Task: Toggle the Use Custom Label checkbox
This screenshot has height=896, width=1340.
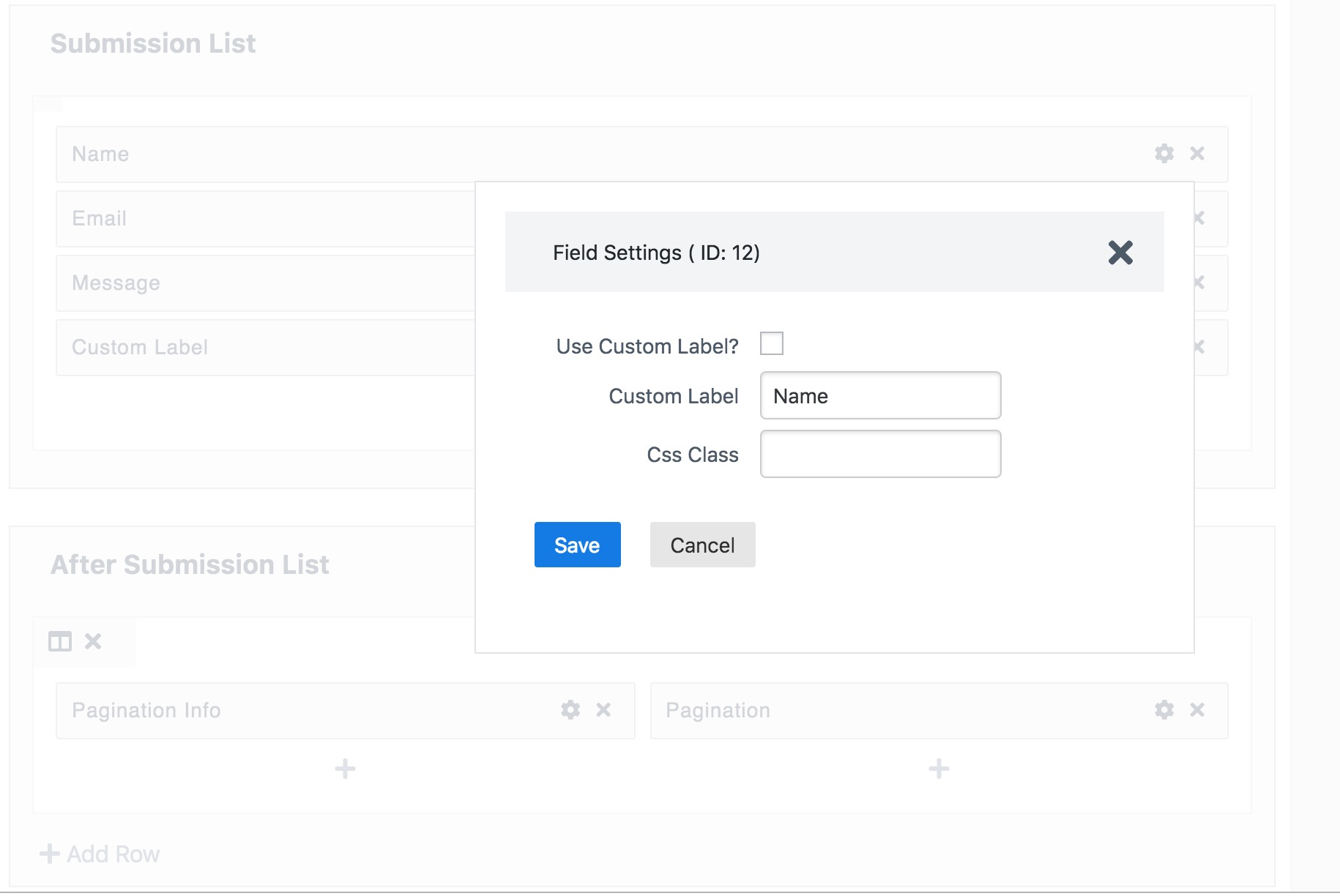Action: [x=772, y=343]
